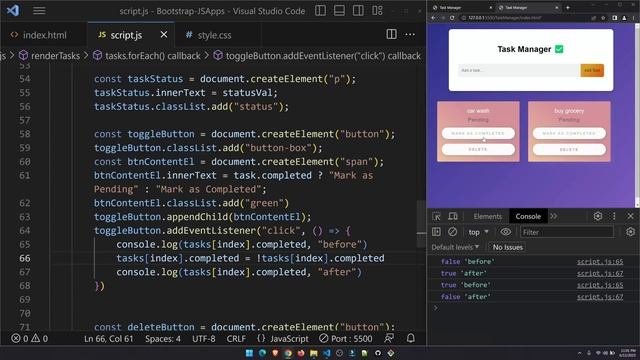Switch to DevTools Elements tab
This screenshot has width=640, height=360.
pyautogui.click(x=487, y=217)
